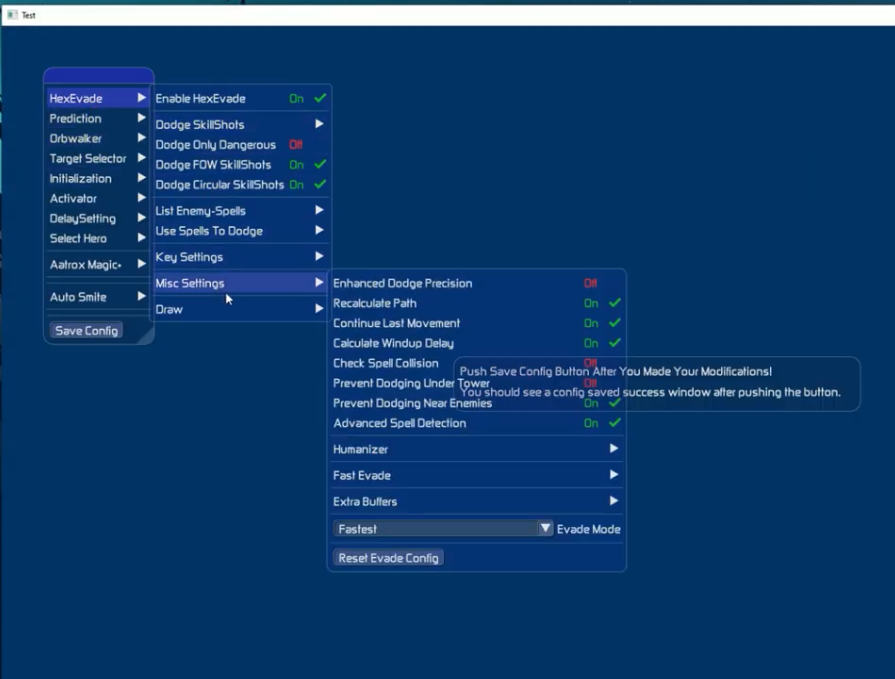Click the Auto Smite arrow icon
The height and width of the screenshot is (679, 895).
pyautogui.click(x=142, y=297)
